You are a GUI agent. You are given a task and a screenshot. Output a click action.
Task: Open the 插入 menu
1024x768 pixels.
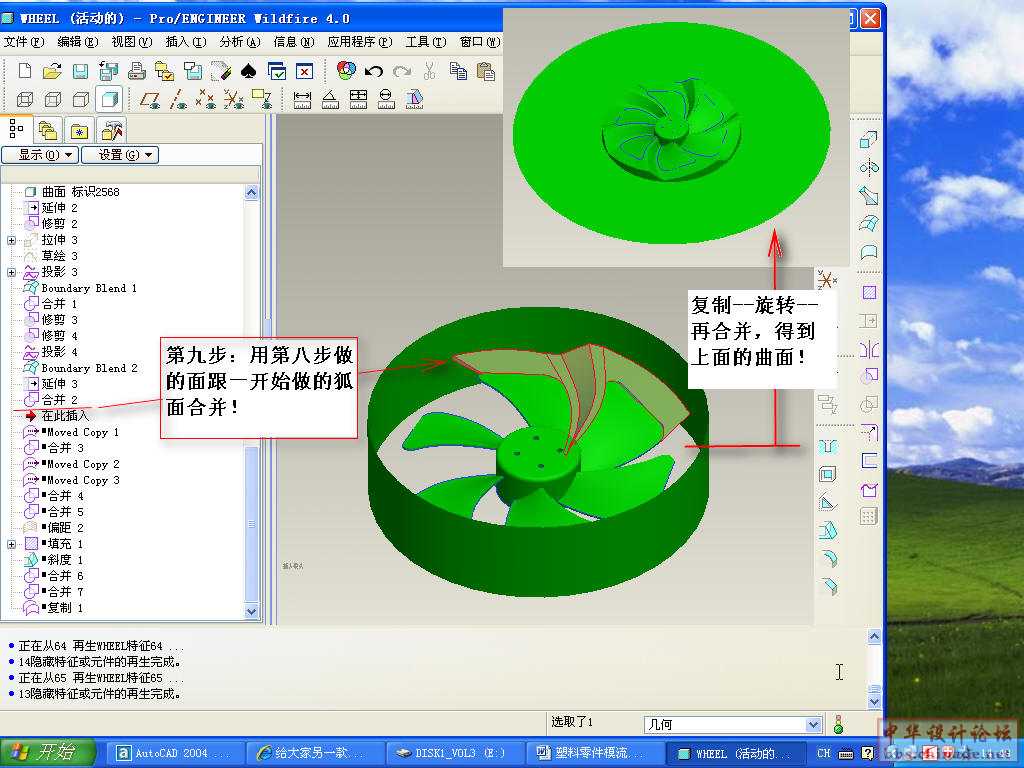click(x=185, y=42)
